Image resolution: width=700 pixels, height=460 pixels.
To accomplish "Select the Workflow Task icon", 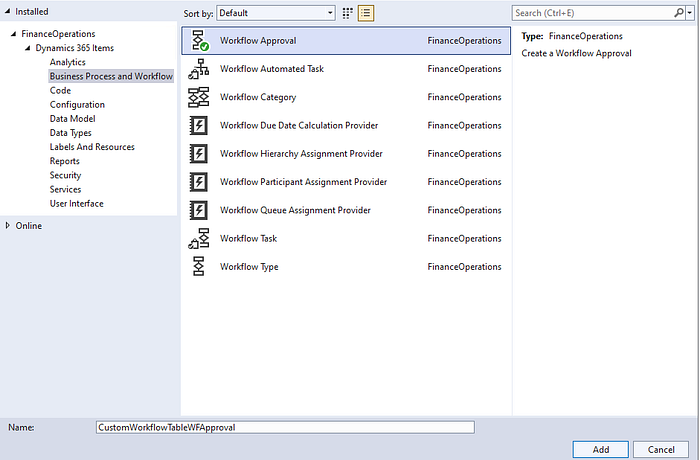I will click(x=199, y=238).
